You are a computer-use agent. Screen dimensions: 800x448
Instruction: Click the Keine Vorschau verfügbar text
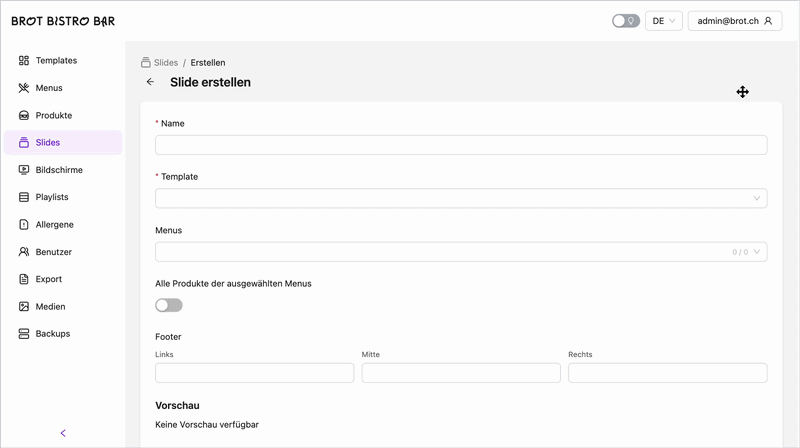(x=207, y=425)
